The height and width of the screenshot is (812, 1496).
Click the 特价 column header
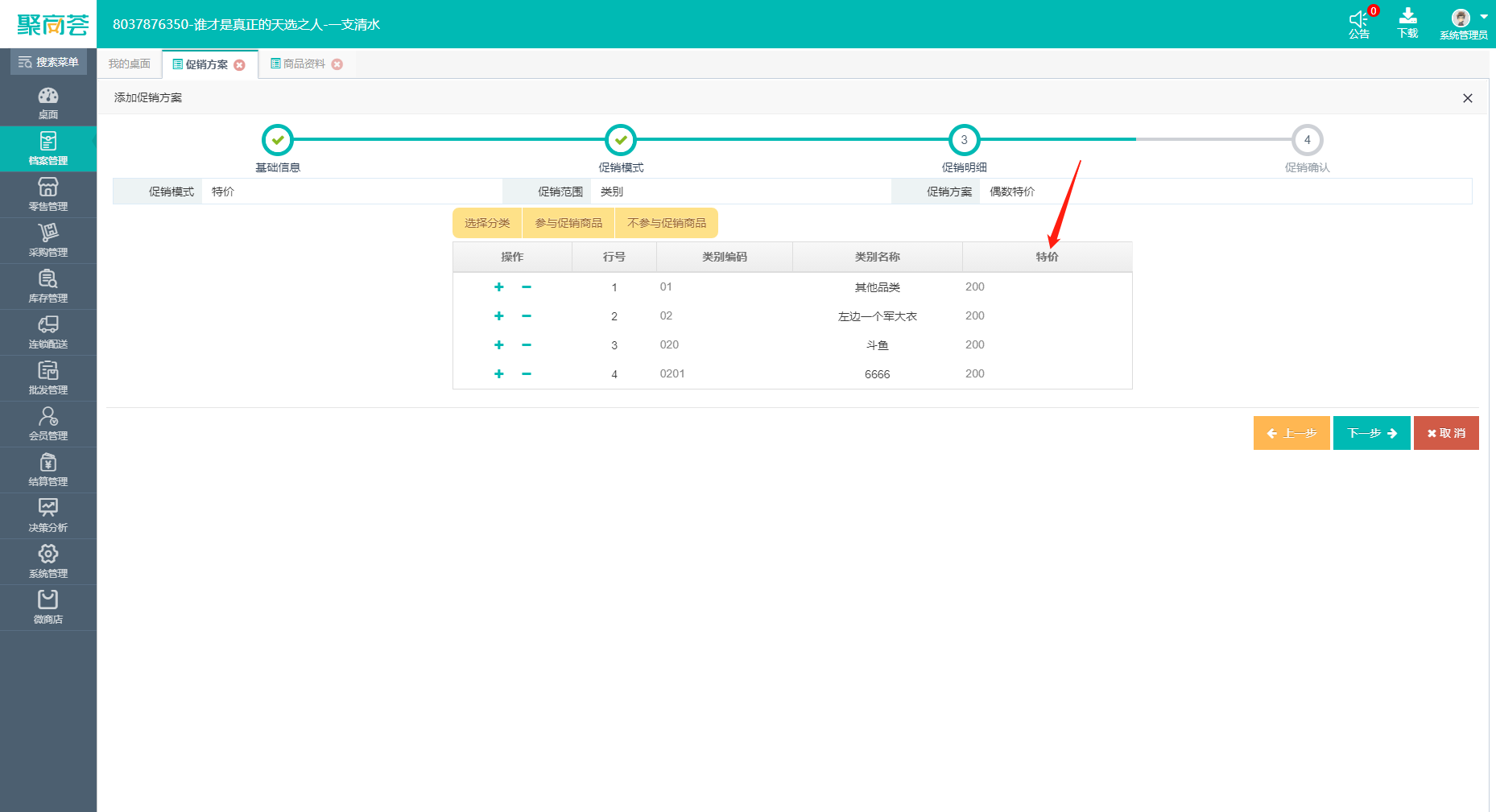[1047, 257]
